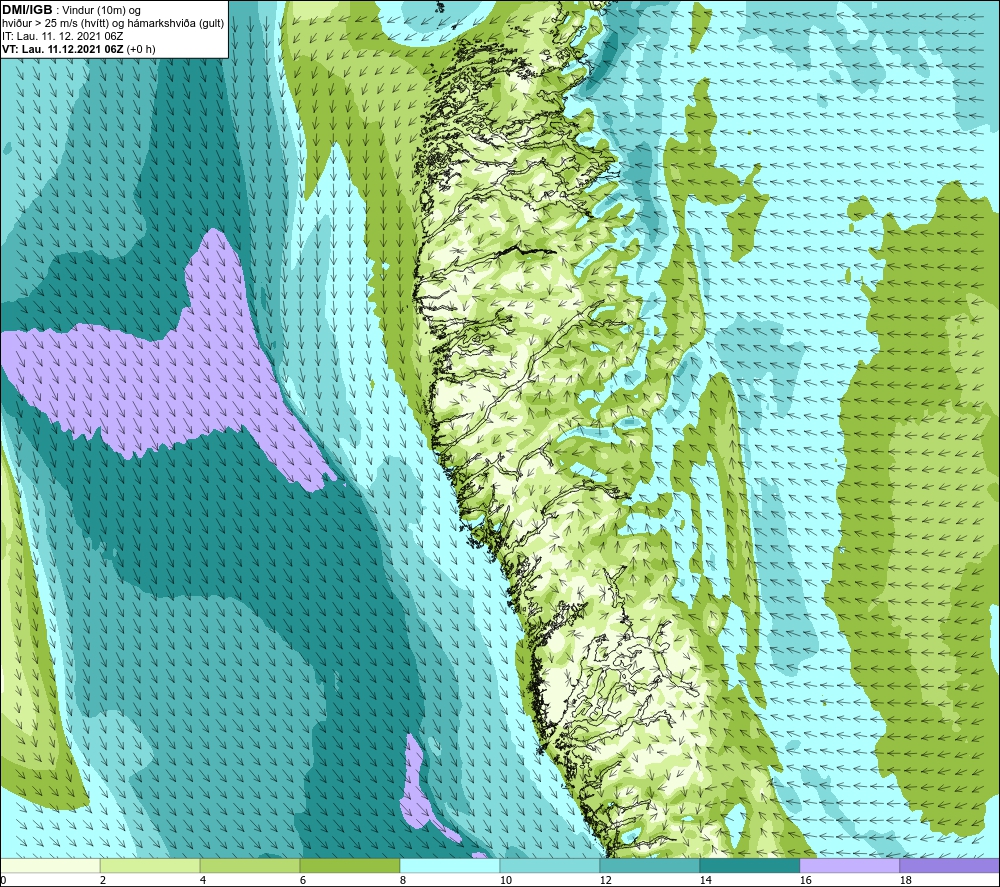Click the 16-18 m/s lavender legend swatch
The image size is (1000, 887).
coord(849,865)
